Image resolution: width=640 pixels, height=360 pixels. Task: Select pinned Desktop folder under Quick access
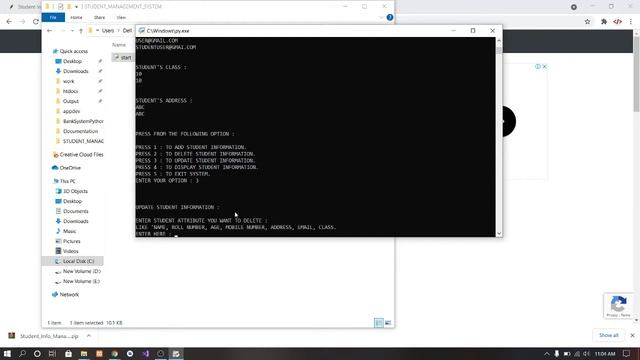coord(72,61)
